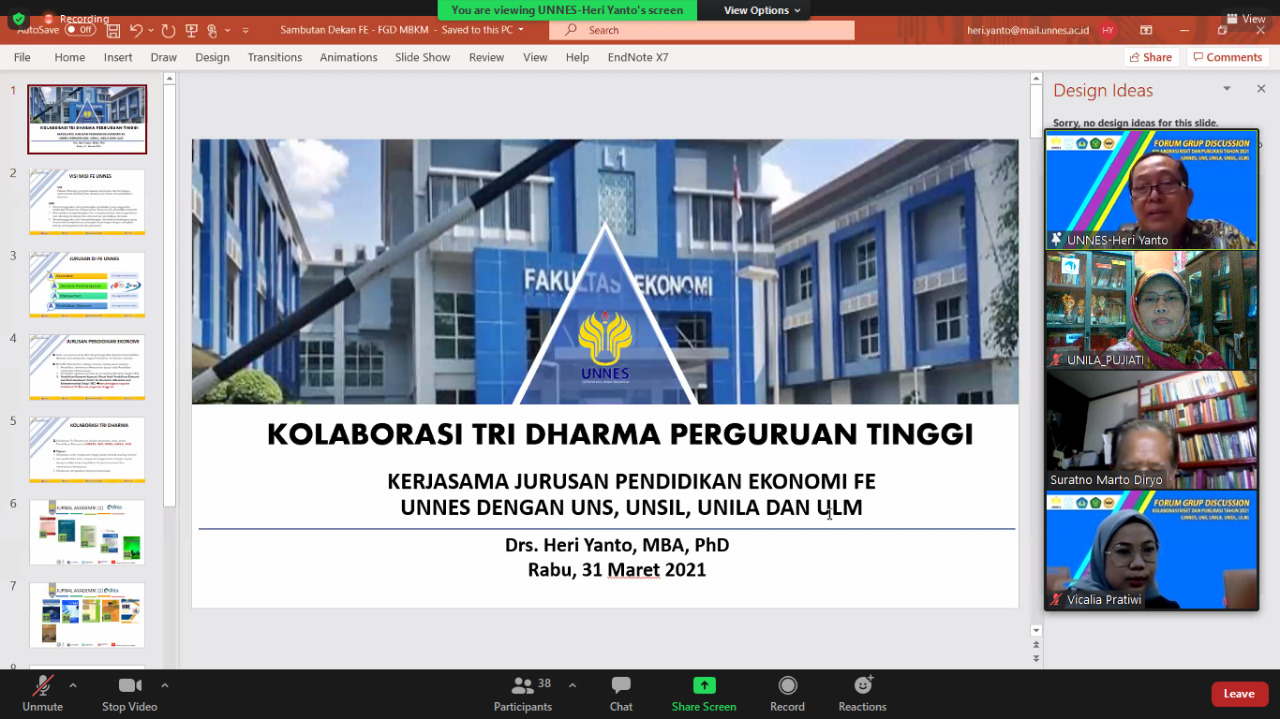
Task: Switch to the Draw tab
Action: pyautogui.click(x=164, y=57)
